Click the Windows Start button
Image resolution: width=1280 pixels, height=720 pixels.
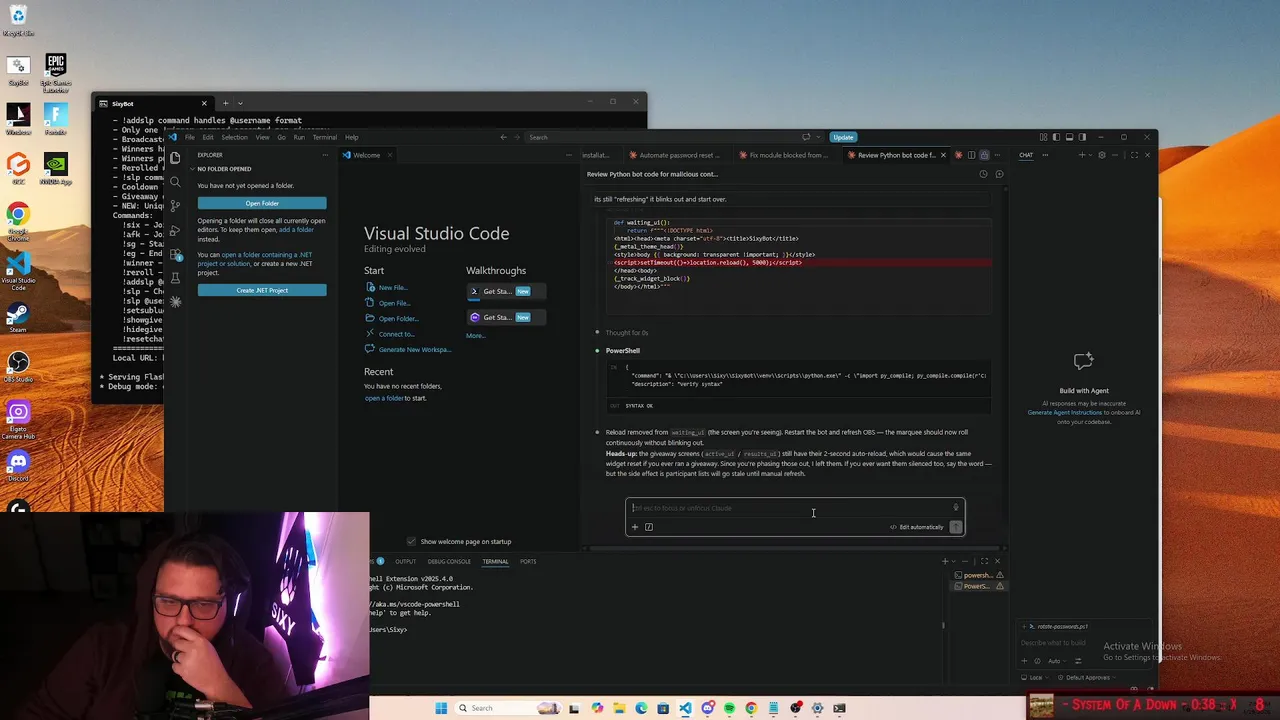tap(441, 708)
